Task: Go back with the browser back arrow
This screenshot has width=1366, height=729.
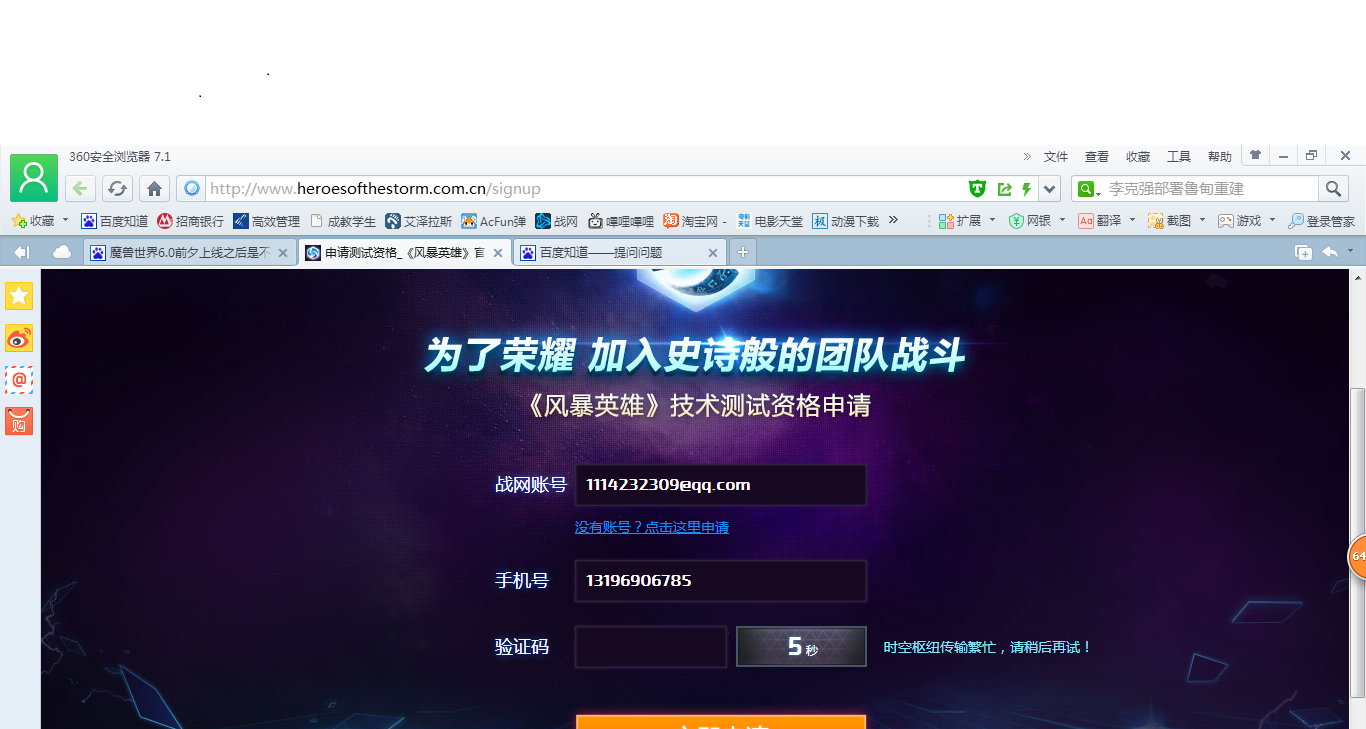Action: (x=81, y=189)
